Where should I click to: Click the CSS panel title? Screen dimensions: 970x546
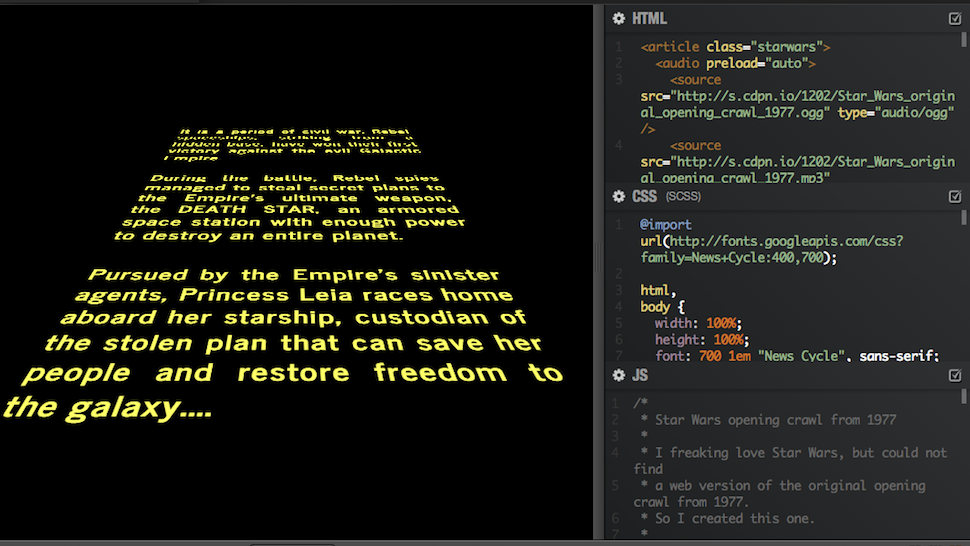pyautogui.click(x=645, y=196)
